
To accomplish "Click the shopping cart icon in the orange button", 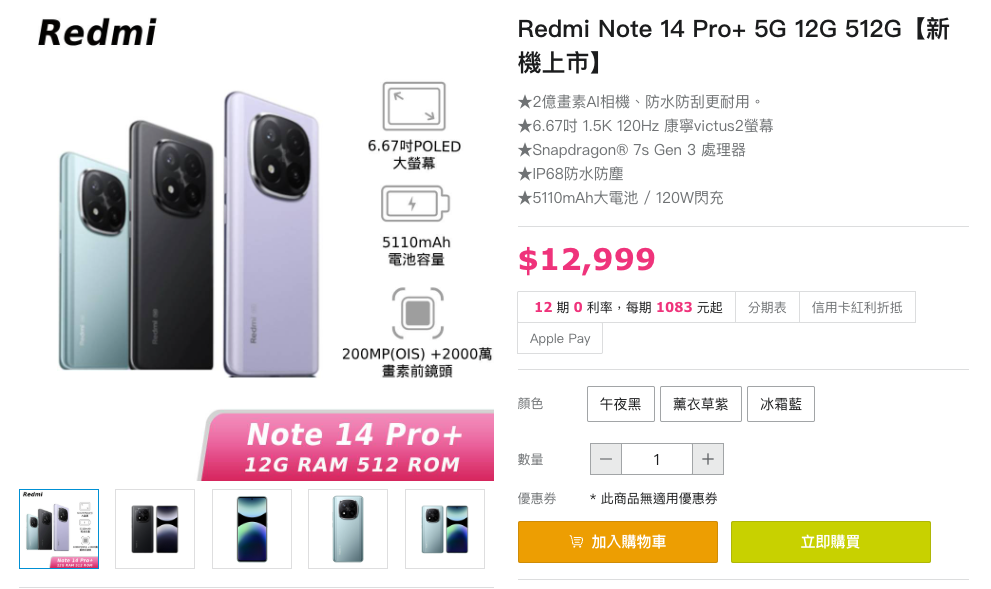I will [576, 542].
